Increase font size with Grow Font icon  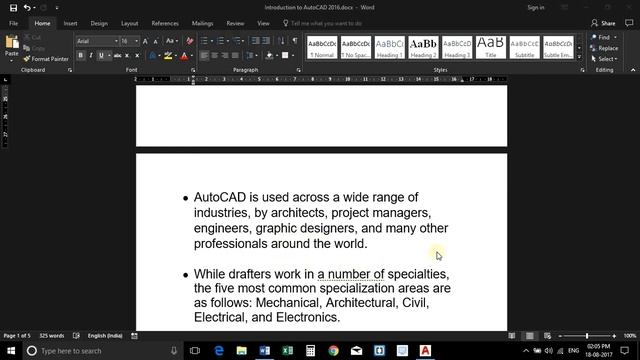pyautogui.click(x=145, y=41)
